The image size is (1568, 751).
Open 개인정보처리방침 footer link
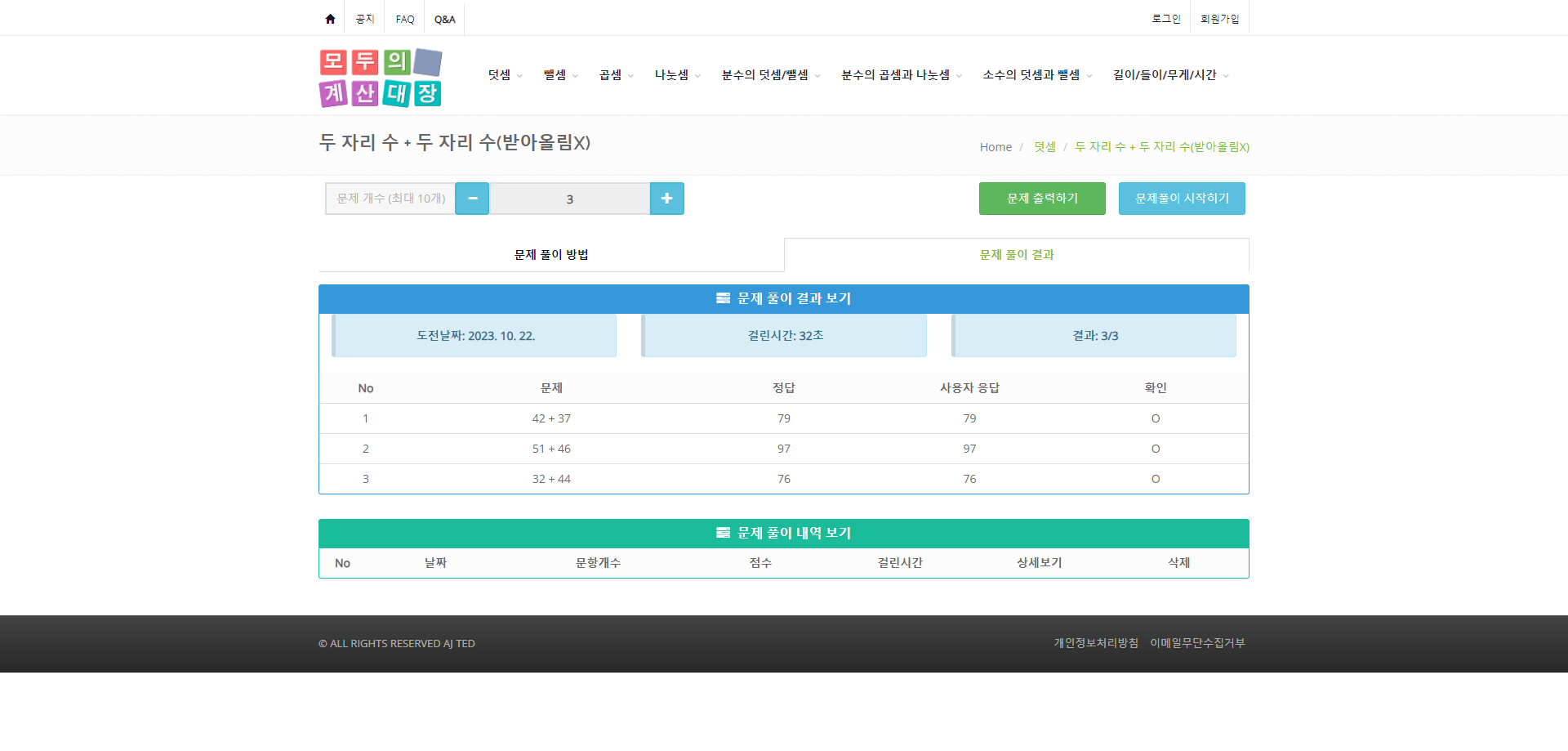(x=1096, y=643)
